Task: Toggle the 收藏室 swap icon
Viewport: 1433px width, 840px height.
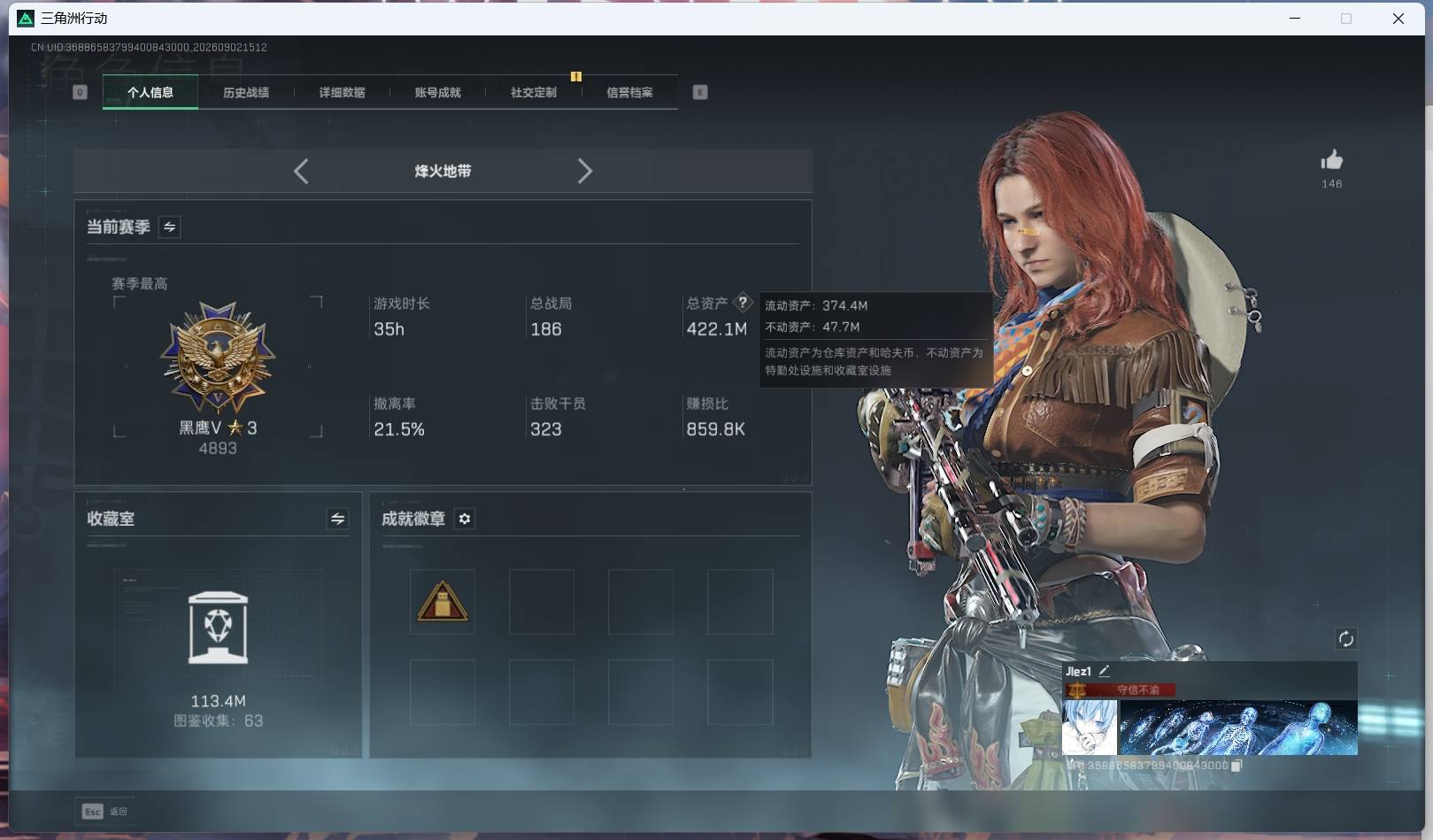Action: coord(337,519)
